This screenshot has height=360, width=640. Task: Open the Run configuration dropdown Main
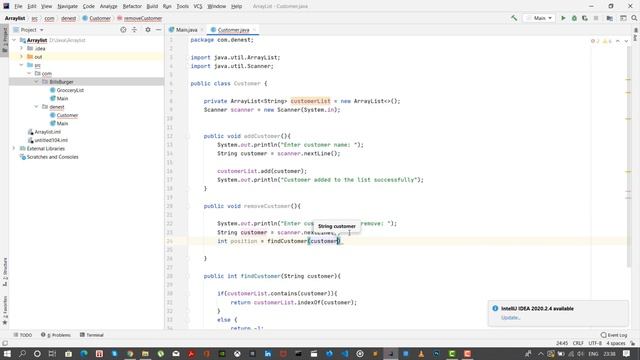[540, 18]
